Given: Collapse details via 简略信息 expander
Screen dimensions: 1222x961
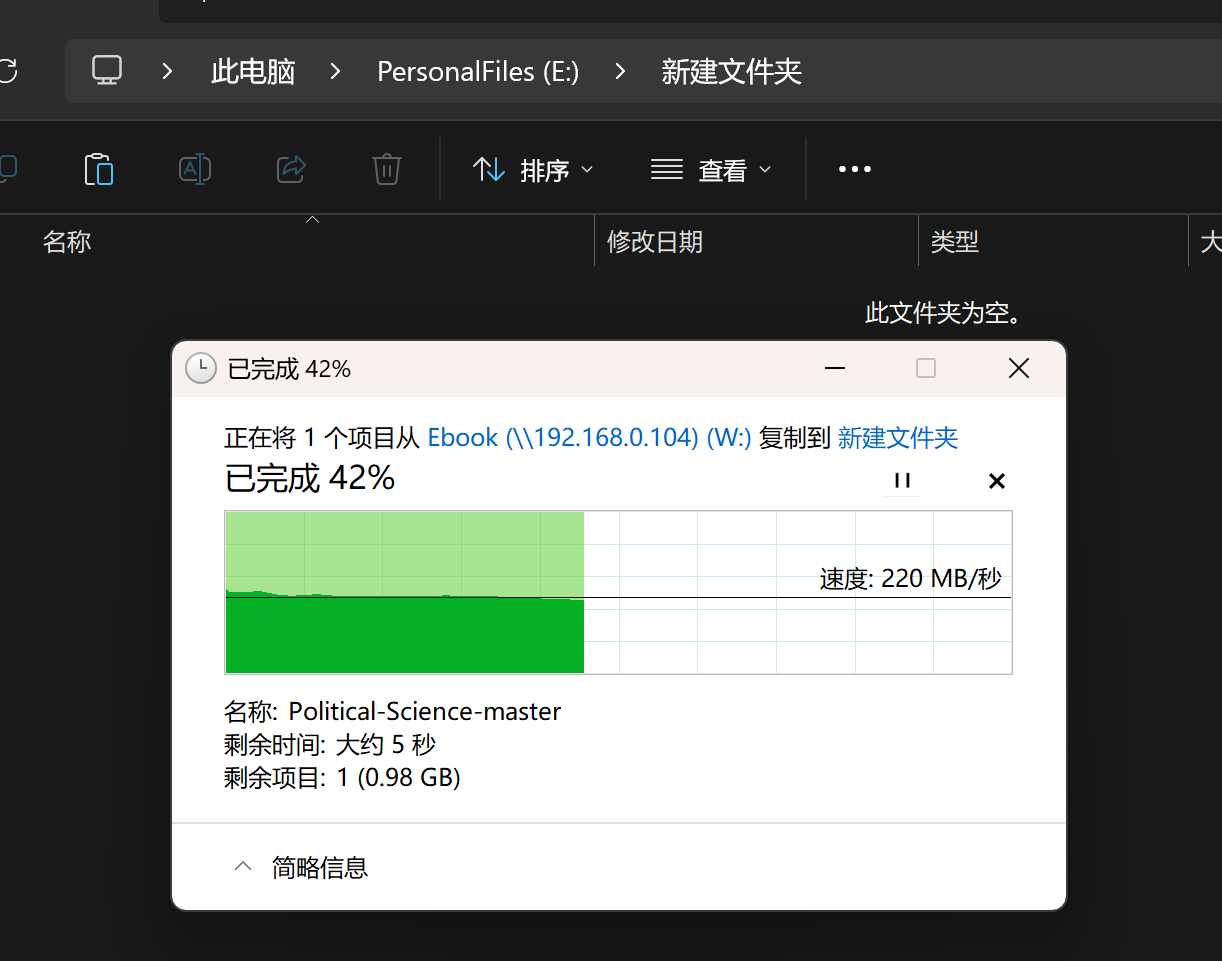Looking at the screenshot, I should (x=300, y=867).
